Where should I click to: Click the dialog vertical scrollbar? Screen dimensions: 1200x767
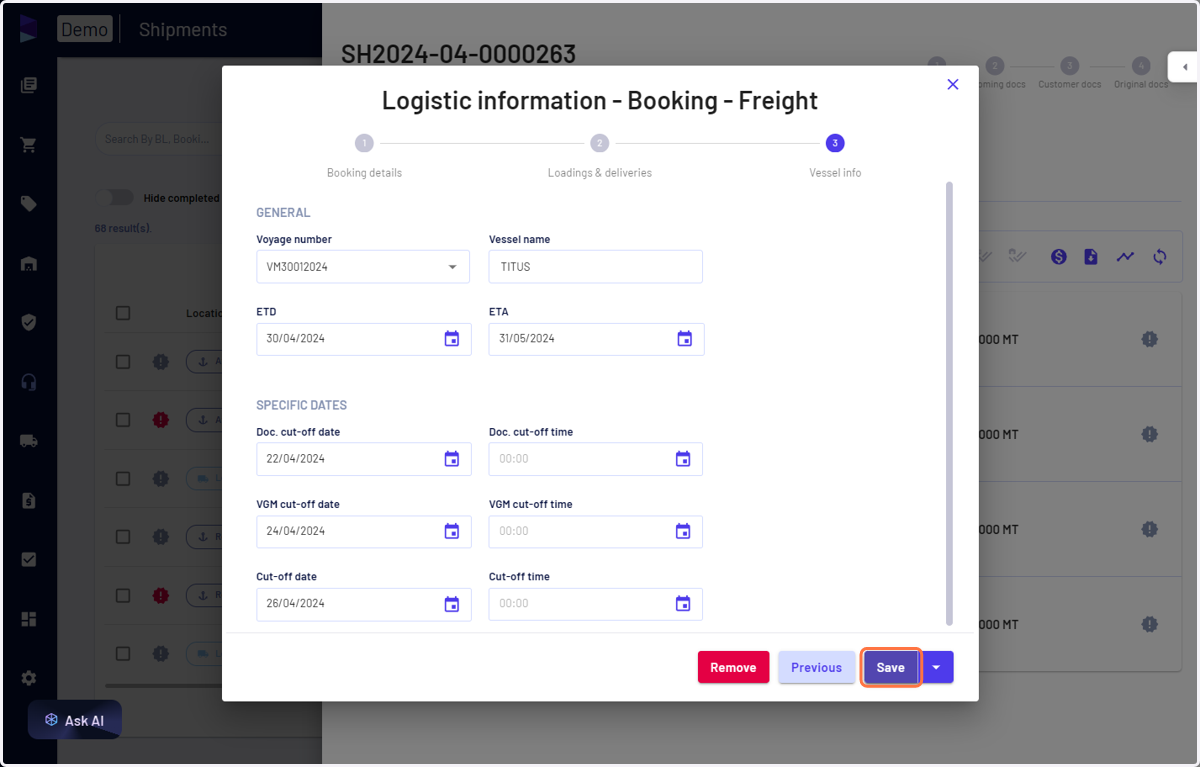point(949,403)
